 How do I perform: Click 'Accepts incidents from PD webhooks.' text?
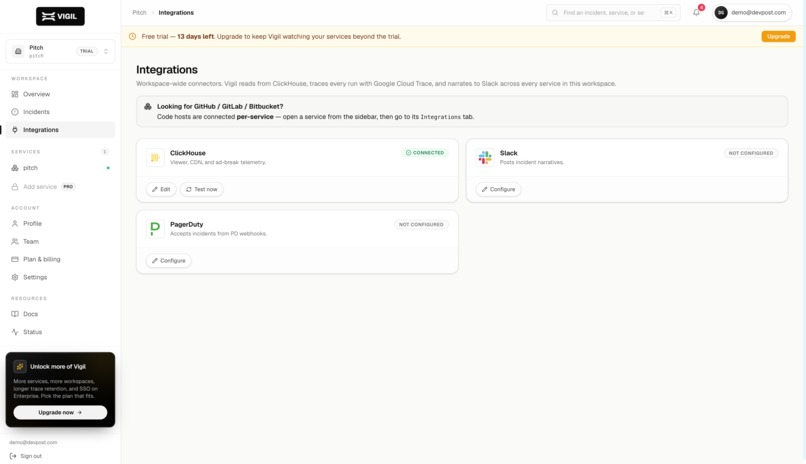pyautogui.click(x=218, y=234)
